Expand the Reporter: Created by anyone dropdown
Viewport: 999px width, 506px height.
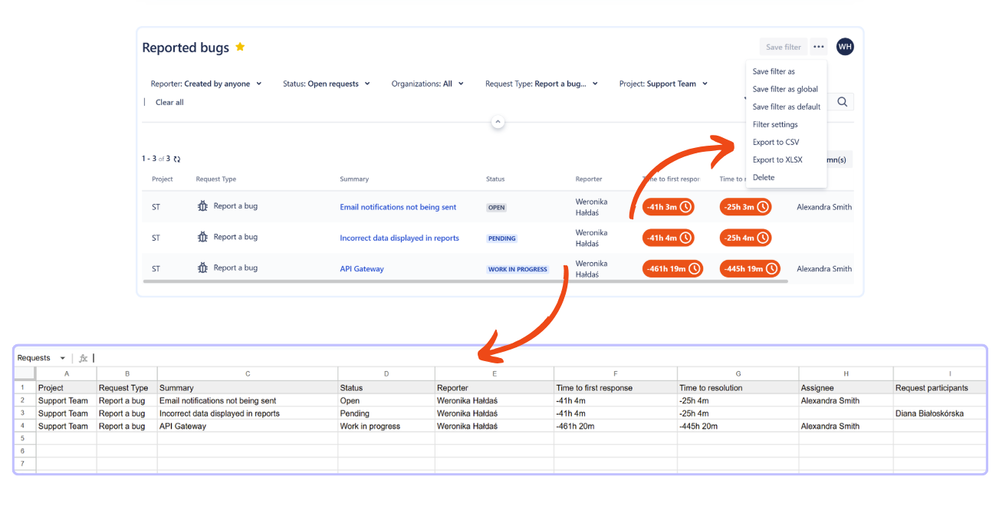(206, 83)
